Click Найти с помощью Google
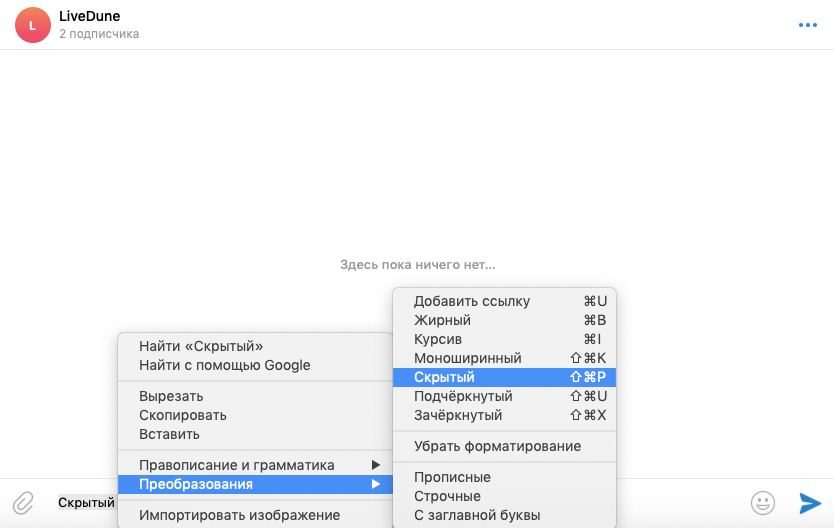Image resolution: width=834 pixels, height=528 pixels. (x=225, y=365)
